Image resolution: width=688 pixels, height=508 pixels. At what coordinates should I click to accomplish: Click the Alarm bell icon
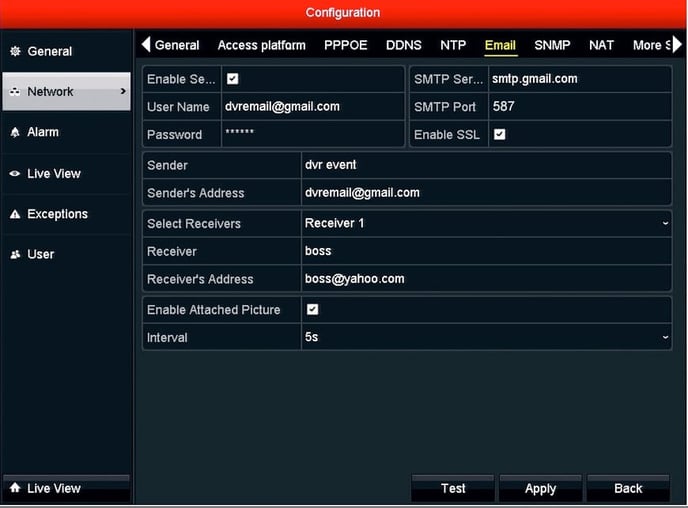(x=15, y=132)
